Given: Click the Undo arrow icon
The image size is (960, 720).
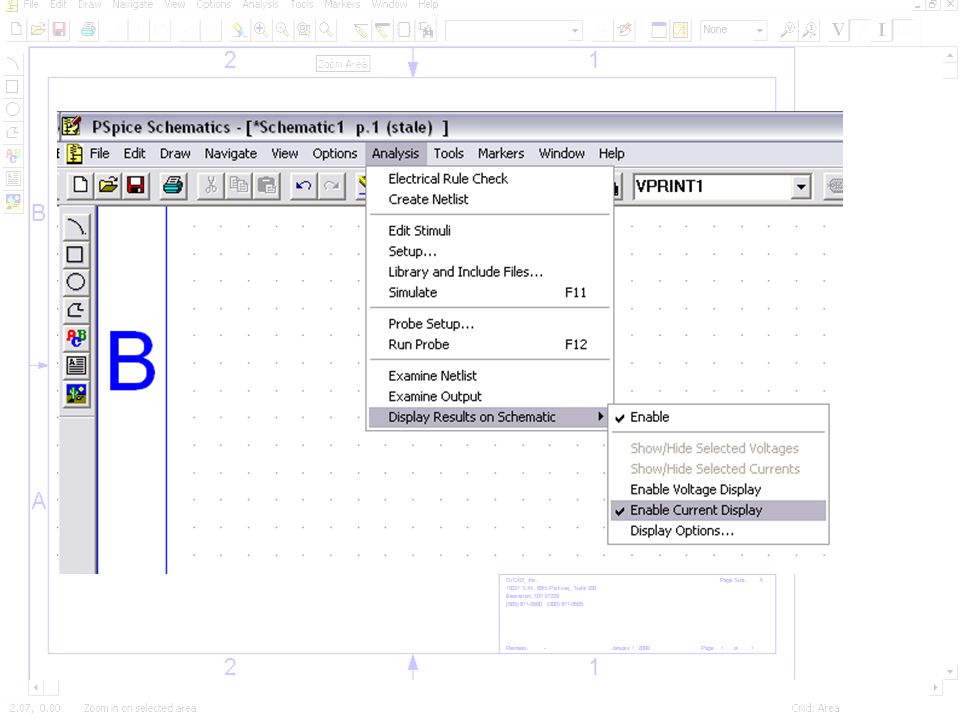Looking at the screenshot, I should (304, 185).
